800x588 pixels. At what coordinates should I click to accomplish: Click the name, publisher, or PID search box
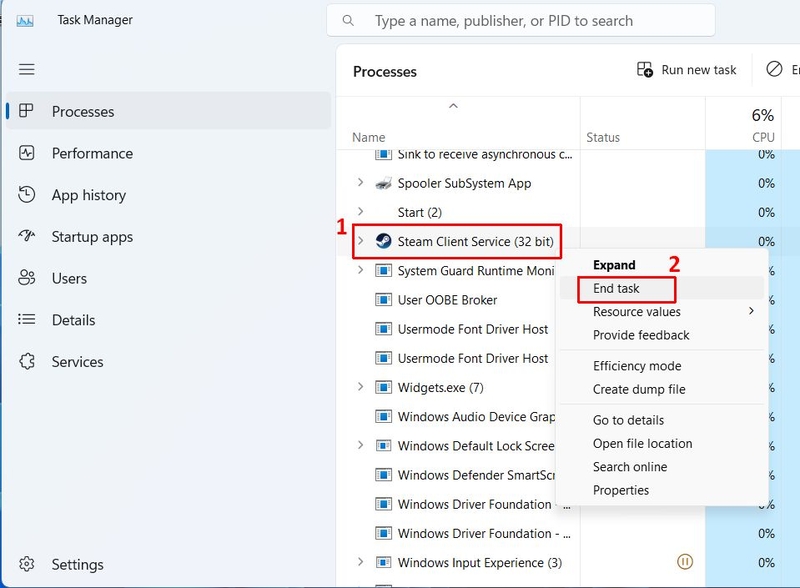pos(520,20)
